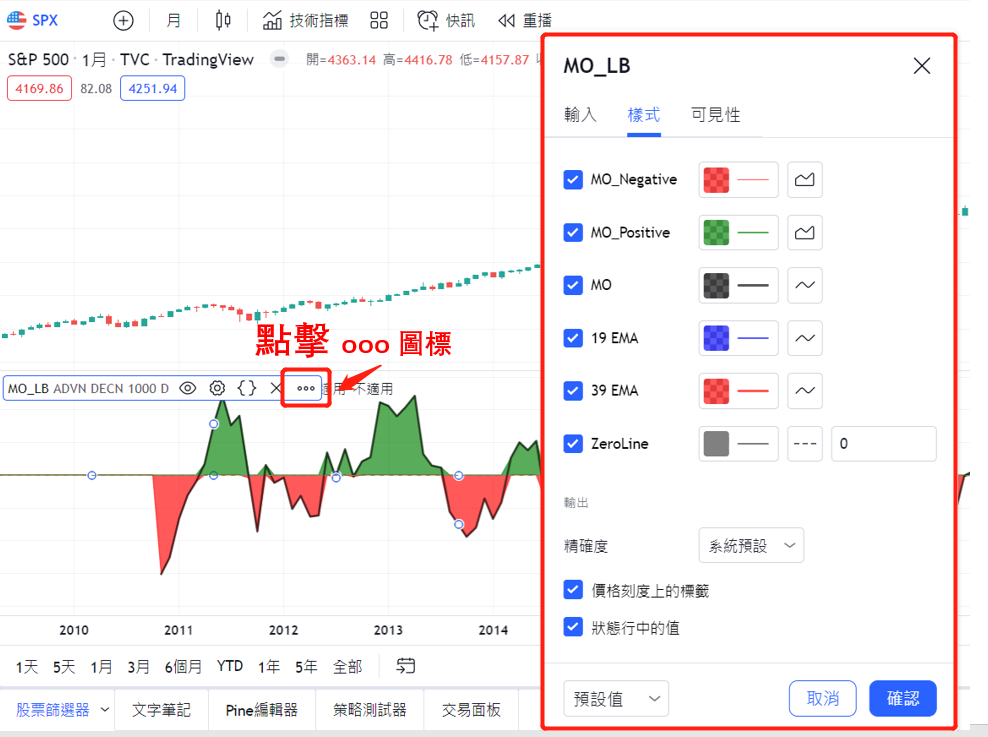The image size is (988, 737).
Task: Open the go-to-date calendar icon
Action: point(406,666)
